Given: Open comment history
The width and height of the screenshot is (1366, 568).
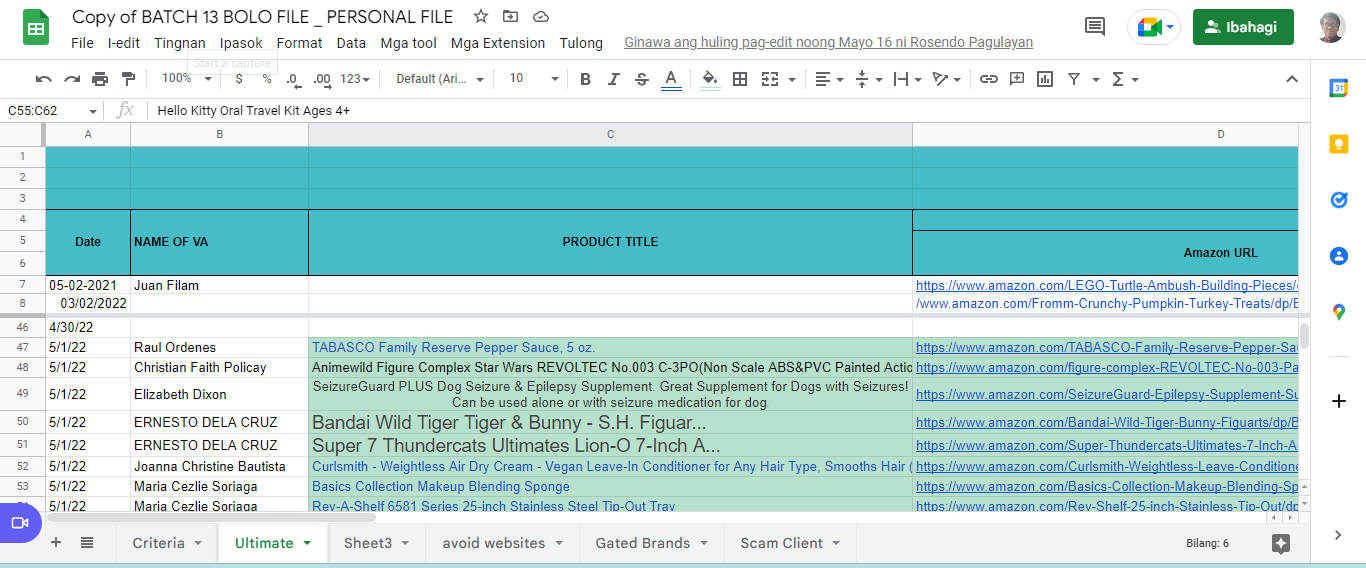Looking at the screenshot, I should click(1095, 27).
